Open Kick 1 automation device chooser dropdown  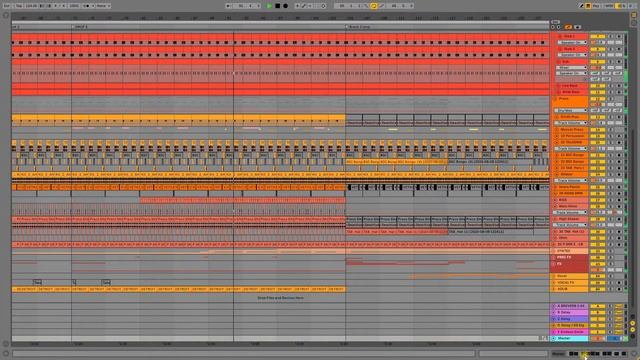point(572,42)
